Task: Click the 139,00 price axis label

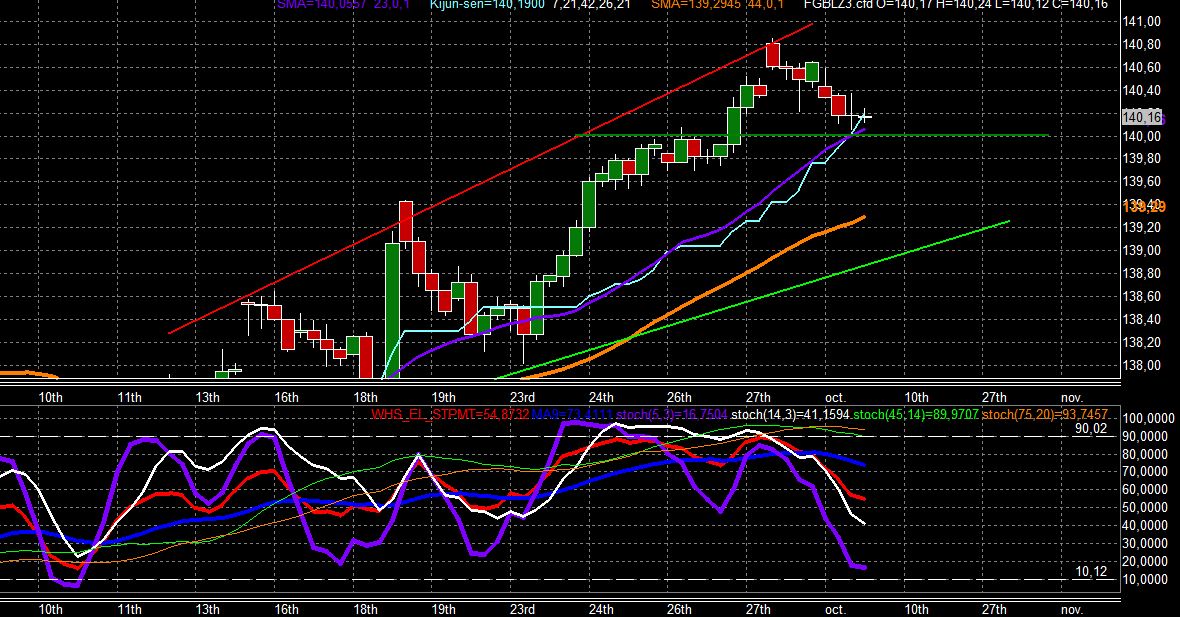Action: pyautogui.click(x=1141, y=251)
